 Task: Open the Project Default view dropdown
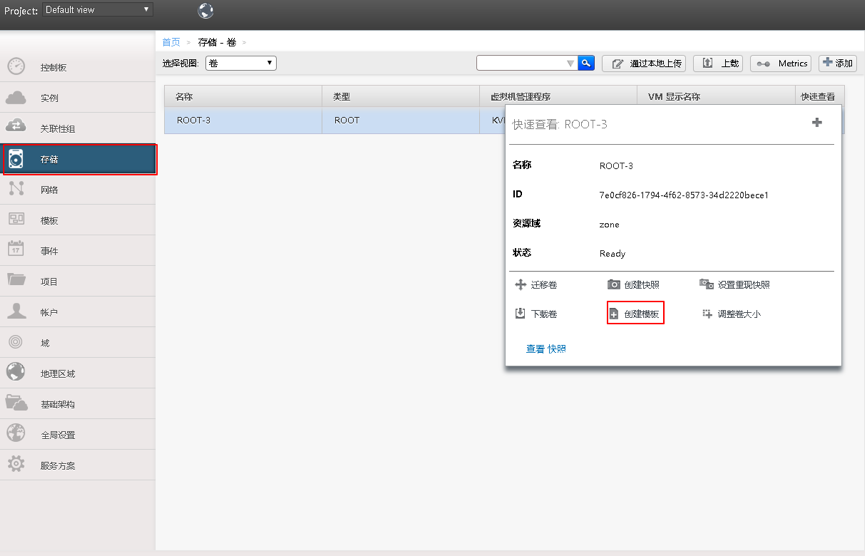point(97,10)
